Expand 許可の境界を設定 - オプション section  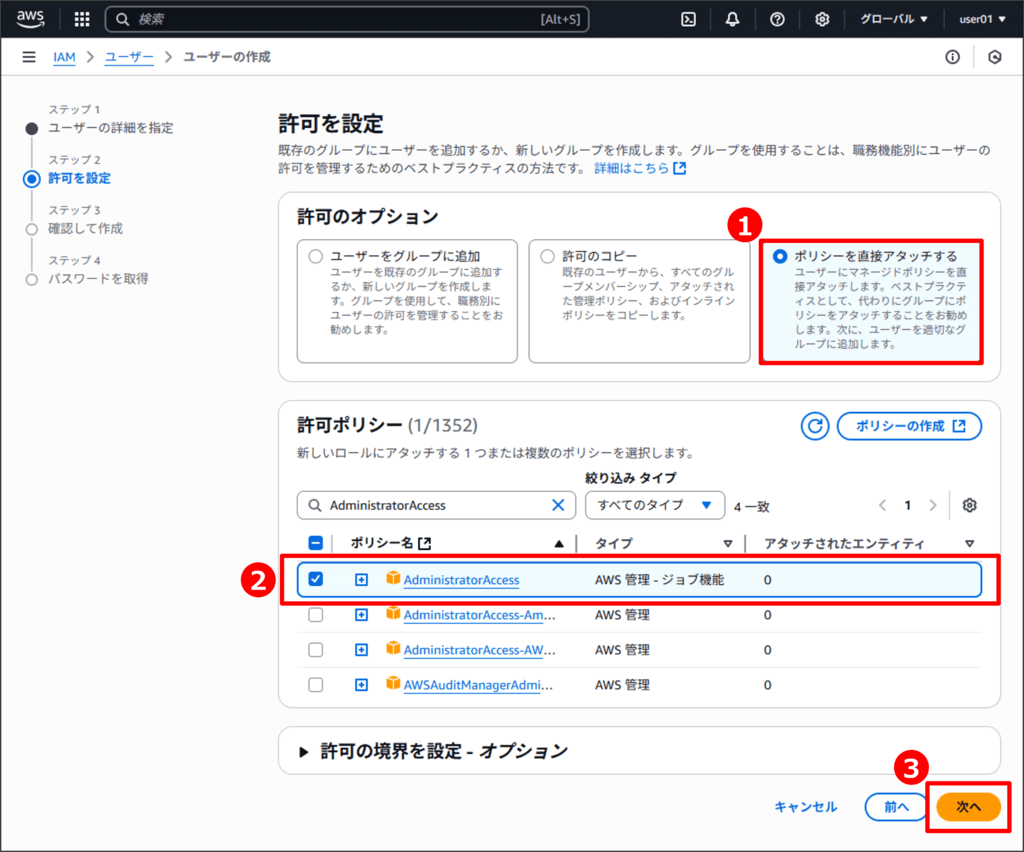click(303, 751)
